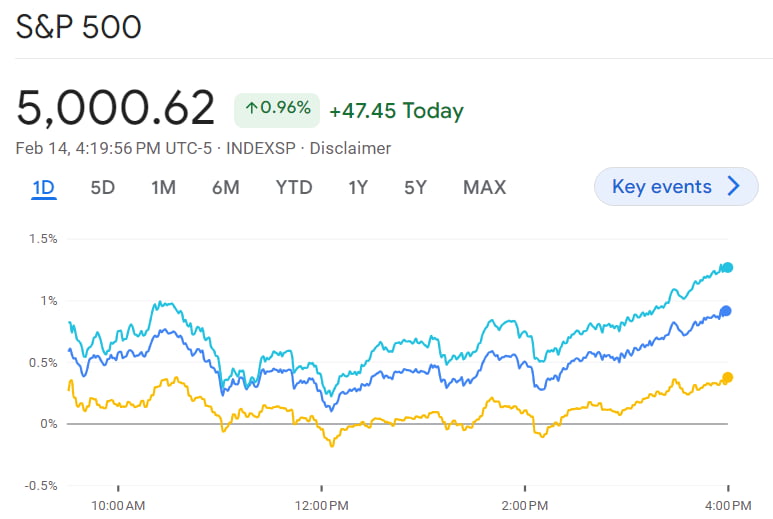Select the 5Y time range

point(415,188)
